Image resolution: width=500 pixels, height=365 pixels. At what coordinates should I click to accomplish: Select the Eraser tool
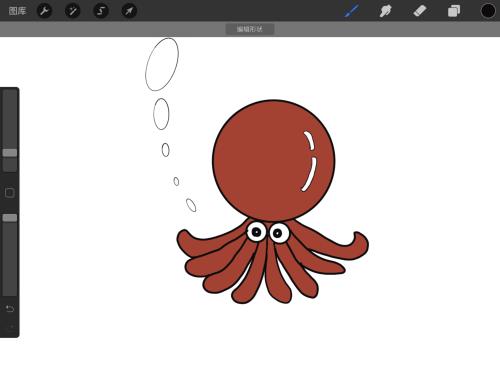tap(420, 11)
